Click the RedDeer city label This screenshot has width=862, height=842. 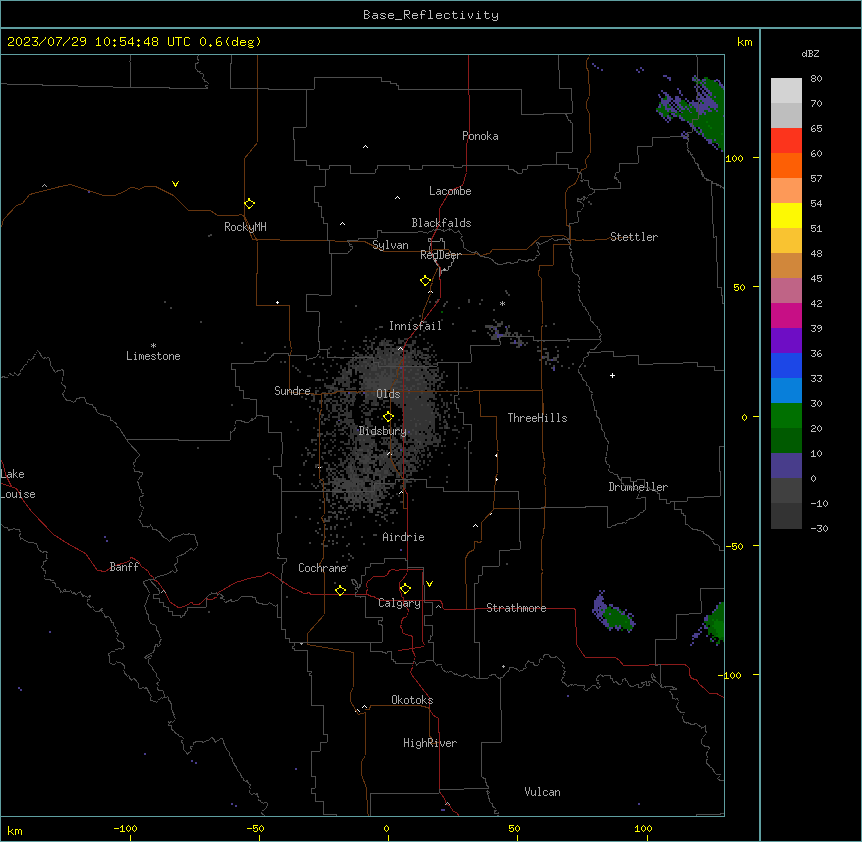click(440, 255)
